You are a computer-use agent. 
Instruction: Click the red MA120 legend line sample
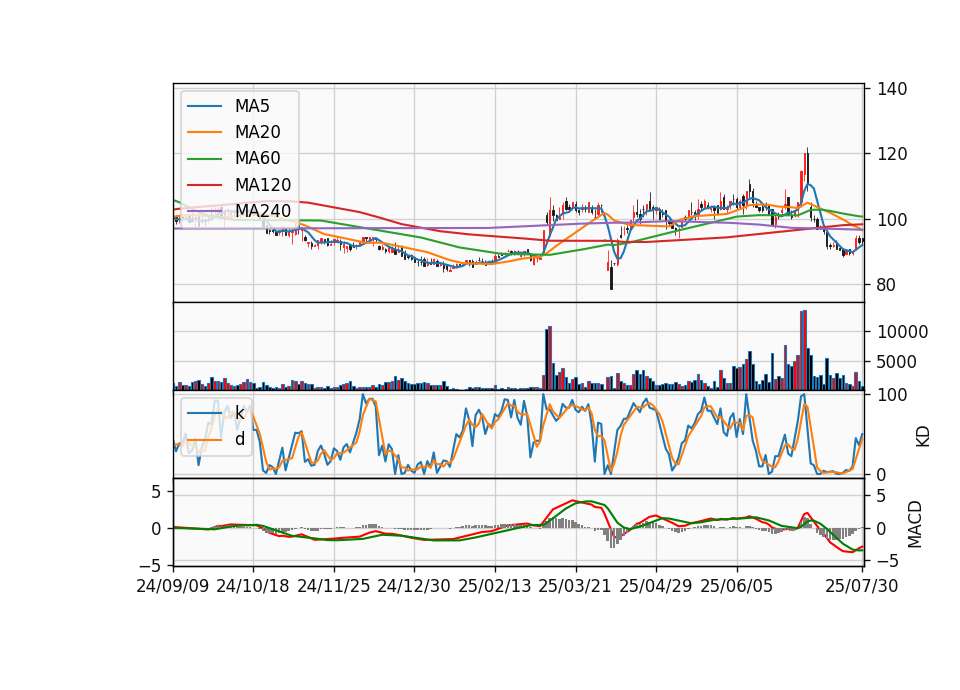click(x=204, y=185)
